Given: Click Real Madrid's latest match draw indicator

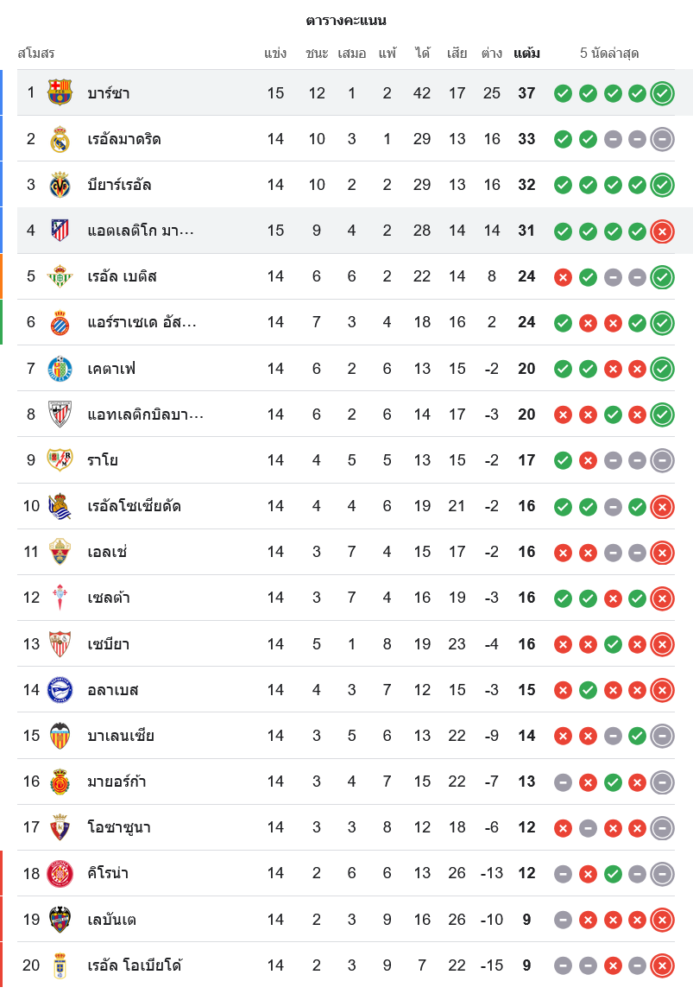Looking at the screenshot, I should tap(662, 140).
